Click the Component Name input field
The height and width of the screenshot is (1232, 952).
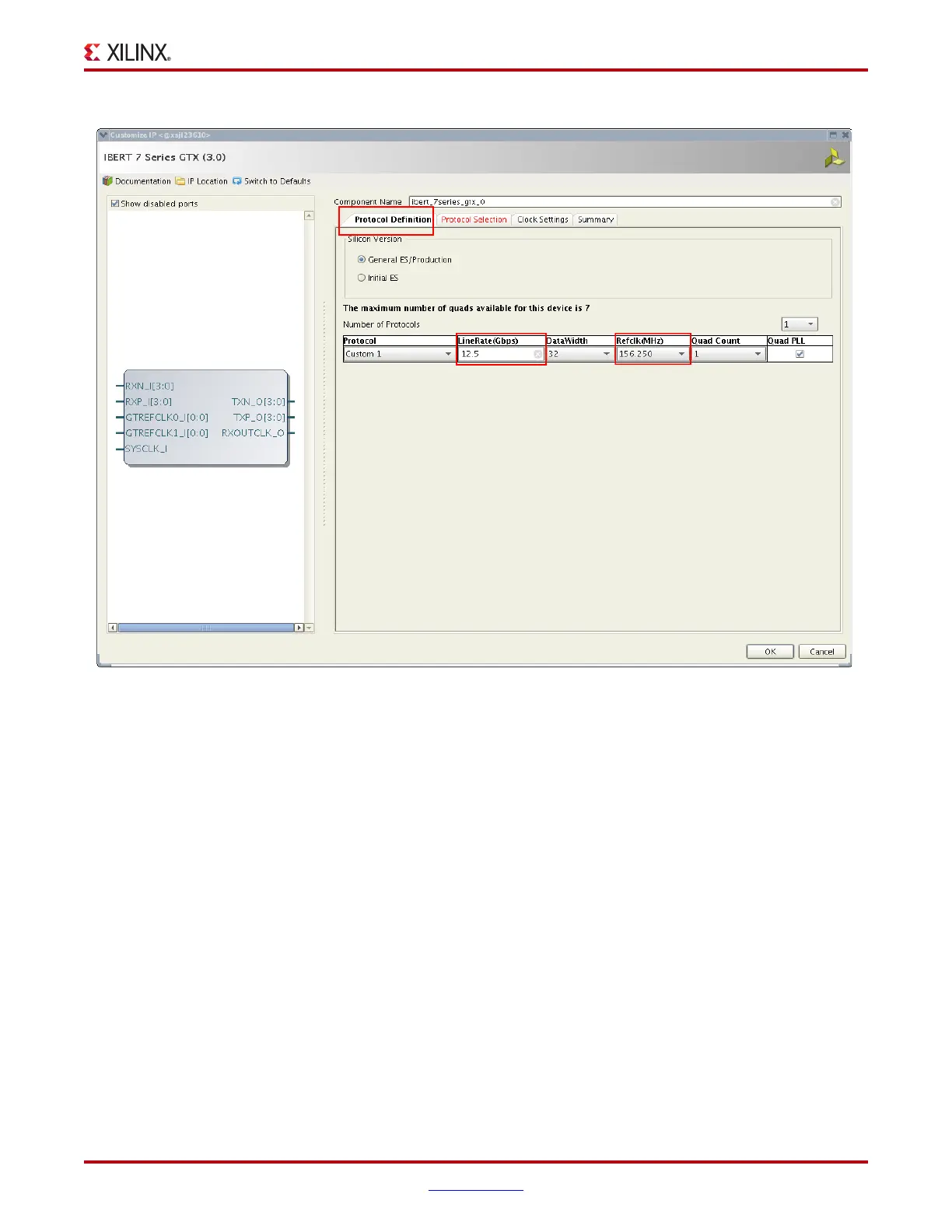tap(625, 201)
